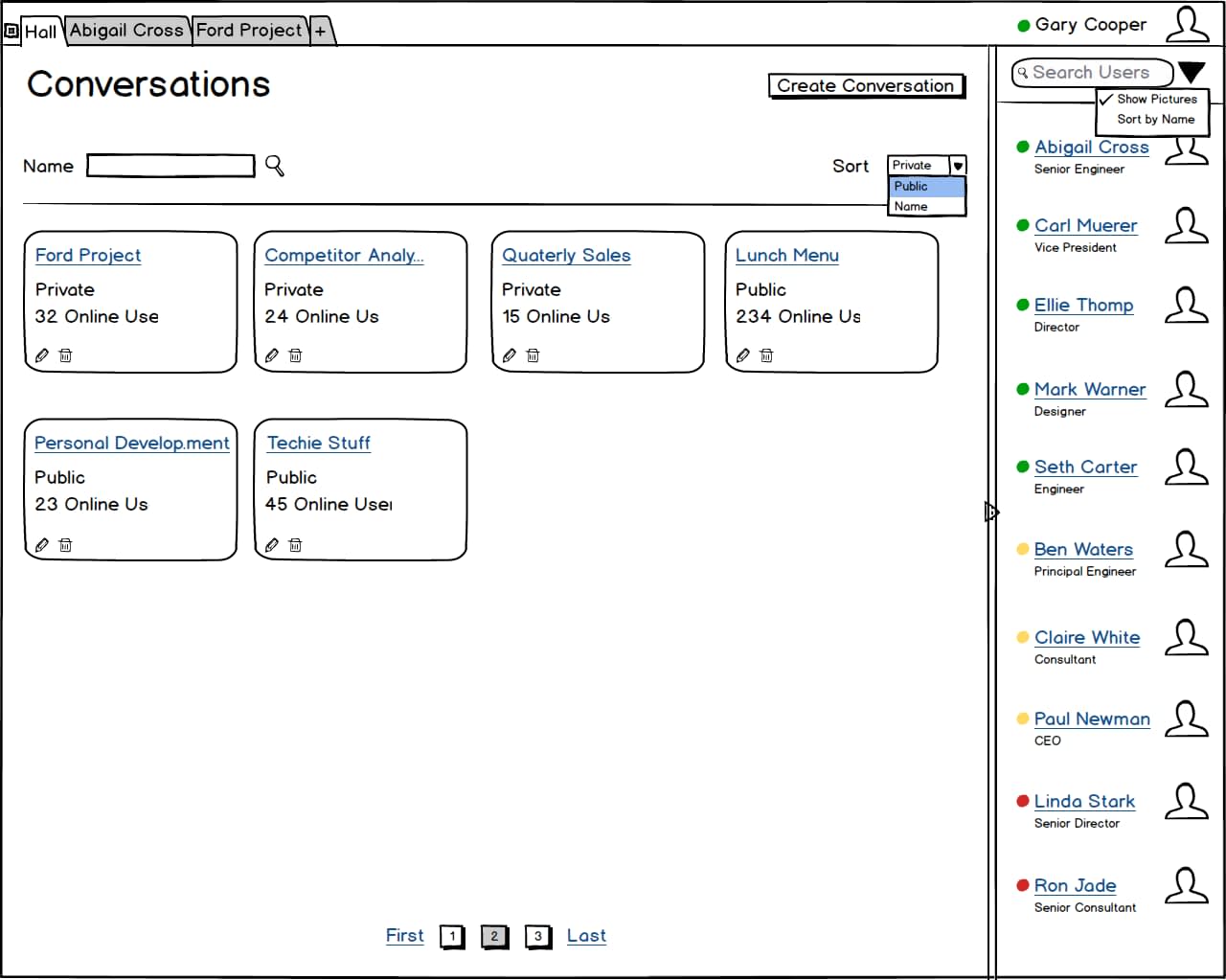The width and height of the screenshot is (1226, 980).
Task: Select Sort by Name option in users menu
Action: (1156, 119)
